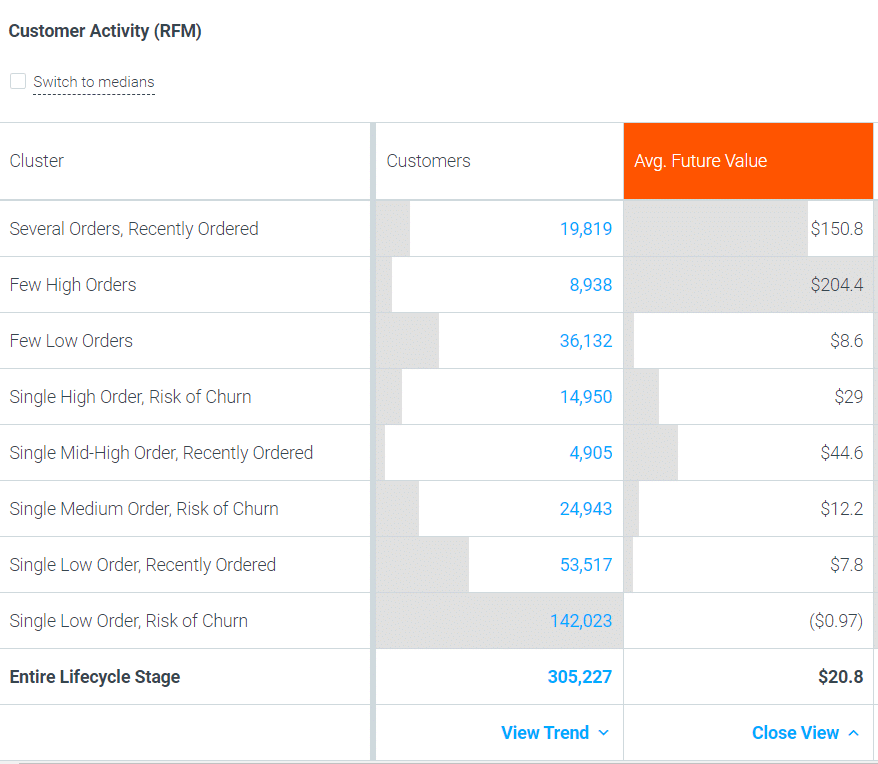Click the 36,132 customers value
This screenshot has width=878, height=764.
(x=586, y=341)
